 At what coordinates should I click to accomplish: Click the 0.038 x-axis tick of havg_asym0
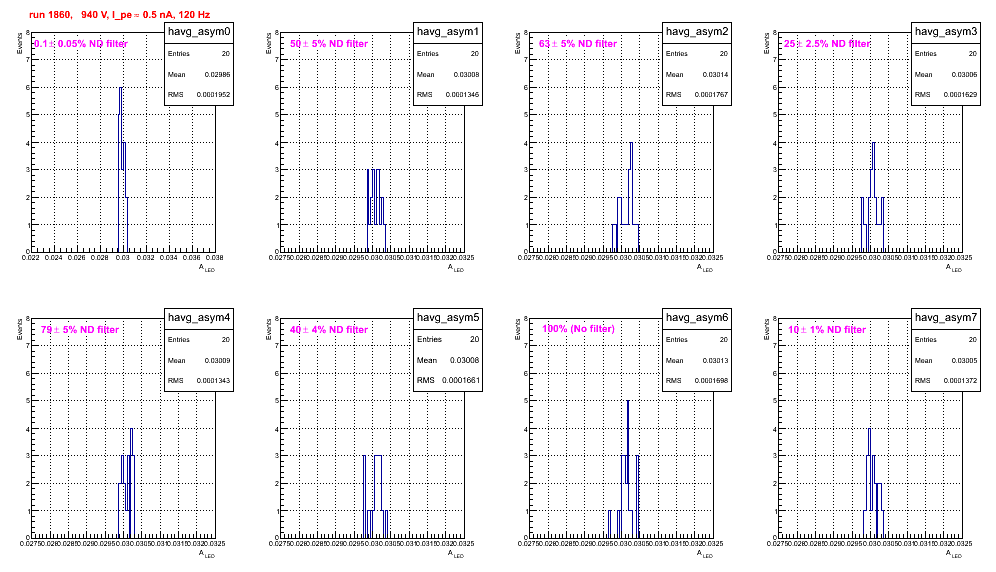coord(215,258)
